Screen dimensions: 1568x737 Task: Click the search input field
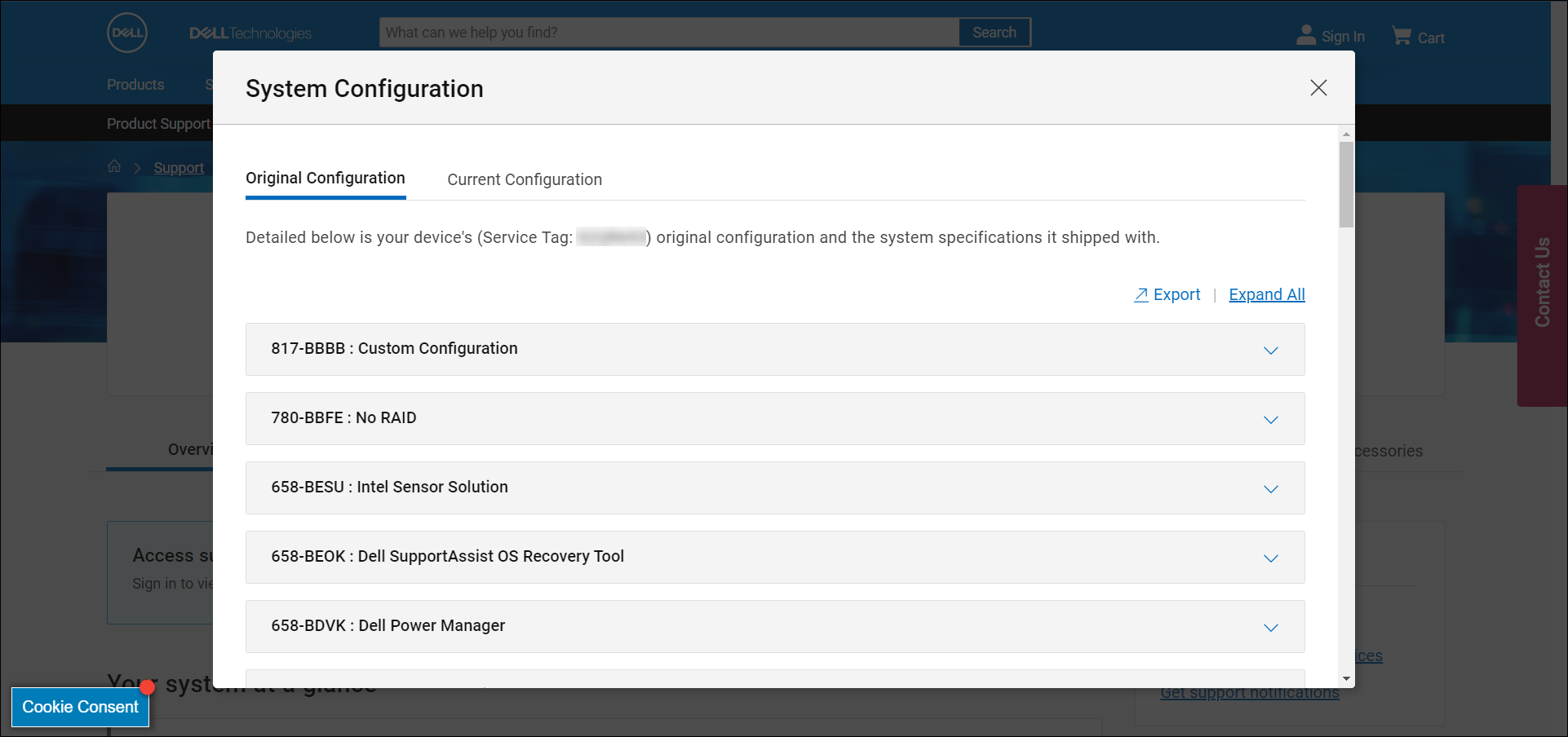point(669,33)
